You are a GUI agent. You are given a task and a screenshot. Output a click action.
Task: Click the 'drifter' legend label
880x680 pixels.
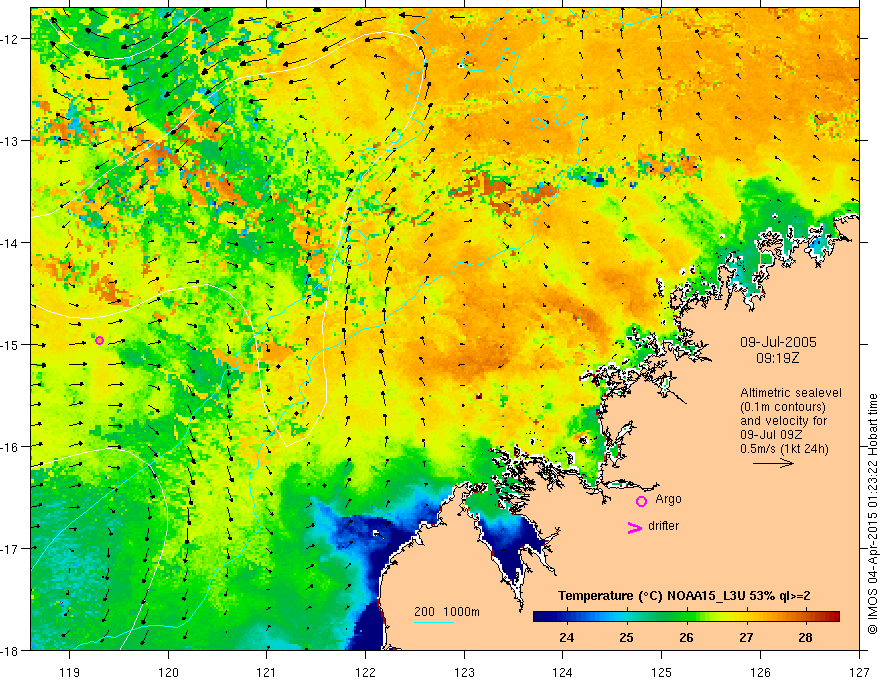663,526
